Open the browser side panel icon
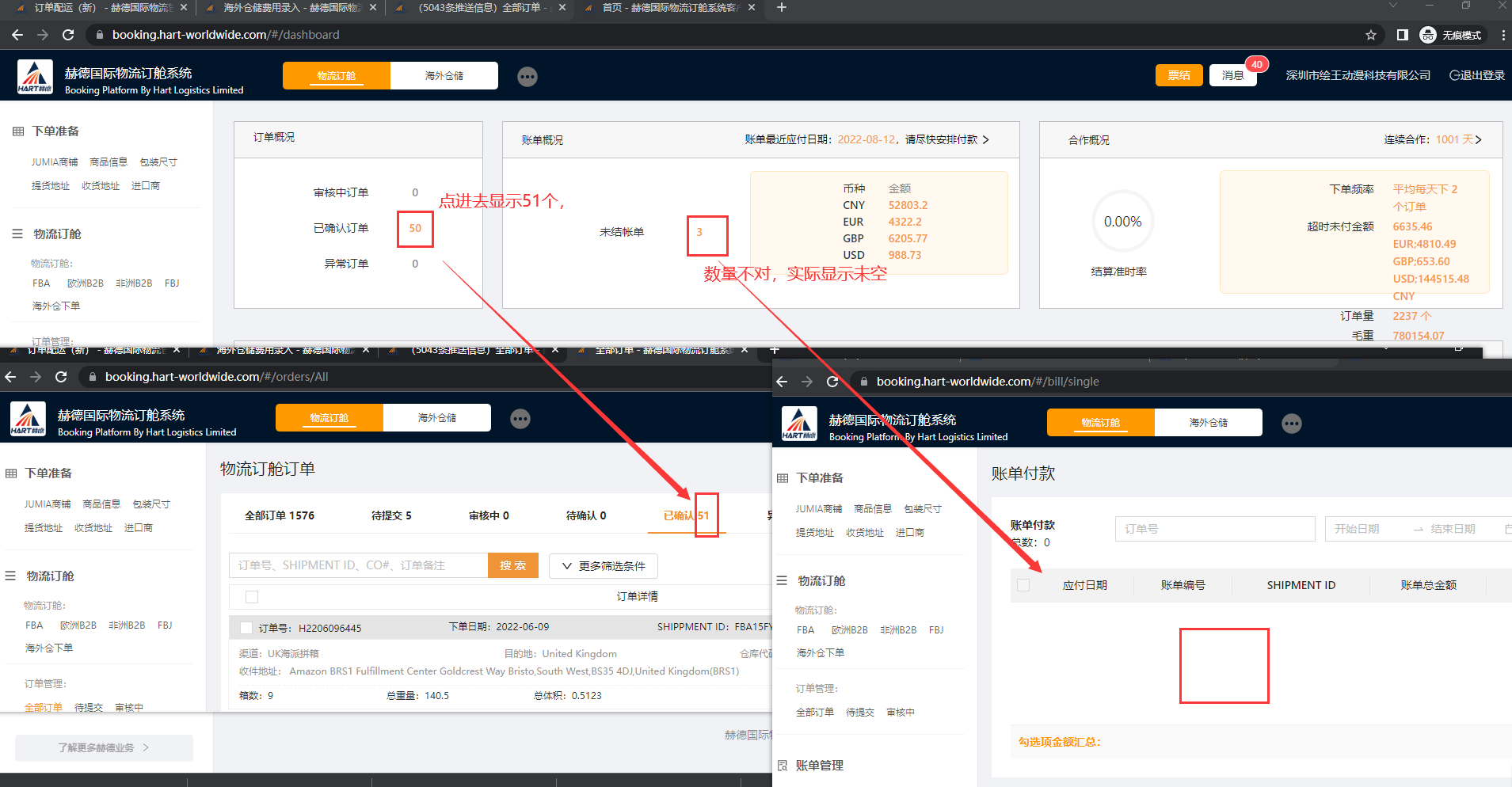This screenshot has height=787, width=1512. tap(1402, 35)
